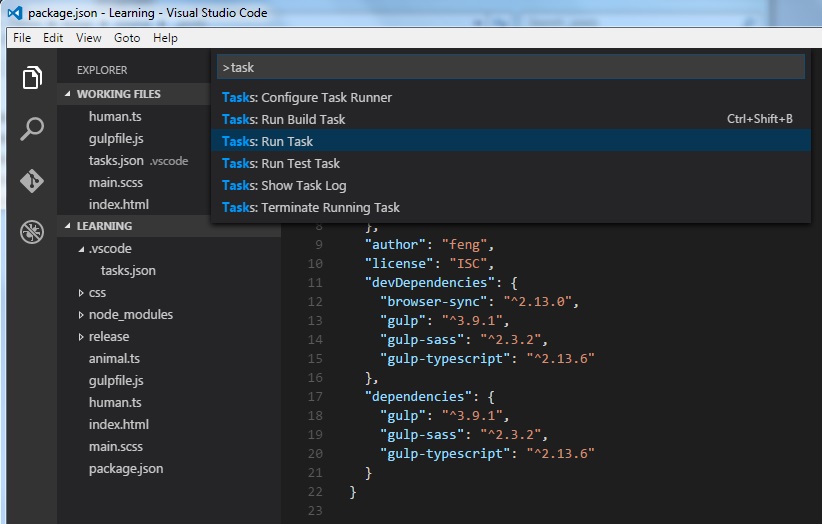Open the Debug view icon
This screenshot has width=822, height=524.
32,232
